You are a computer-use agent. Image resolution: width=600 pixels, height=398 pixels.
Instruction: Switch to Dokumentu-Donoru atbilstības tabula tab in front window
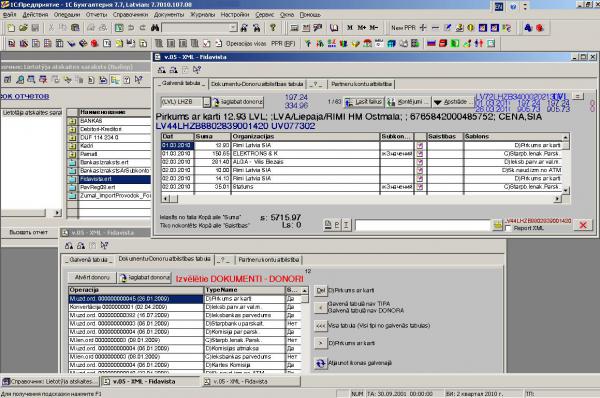pyautogui.click(x=257, y=84)
